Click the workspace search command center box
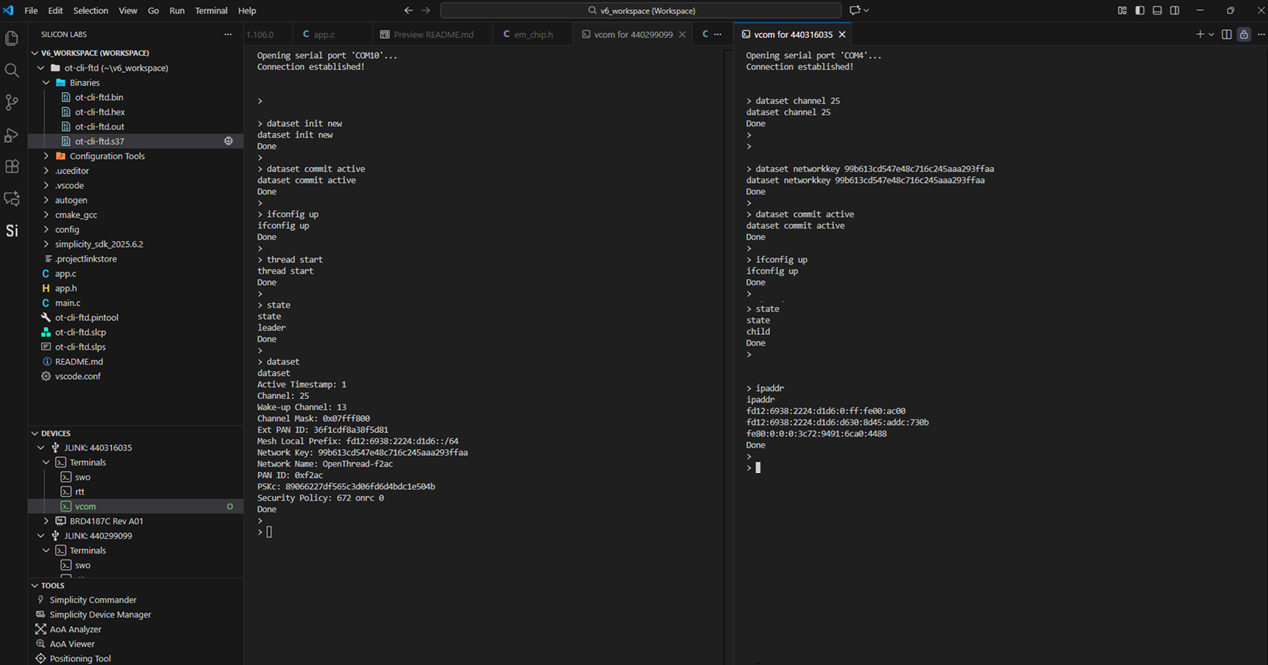Viewport: 1268px width, 665px height. pyautogui.click(x=640, y=10)
